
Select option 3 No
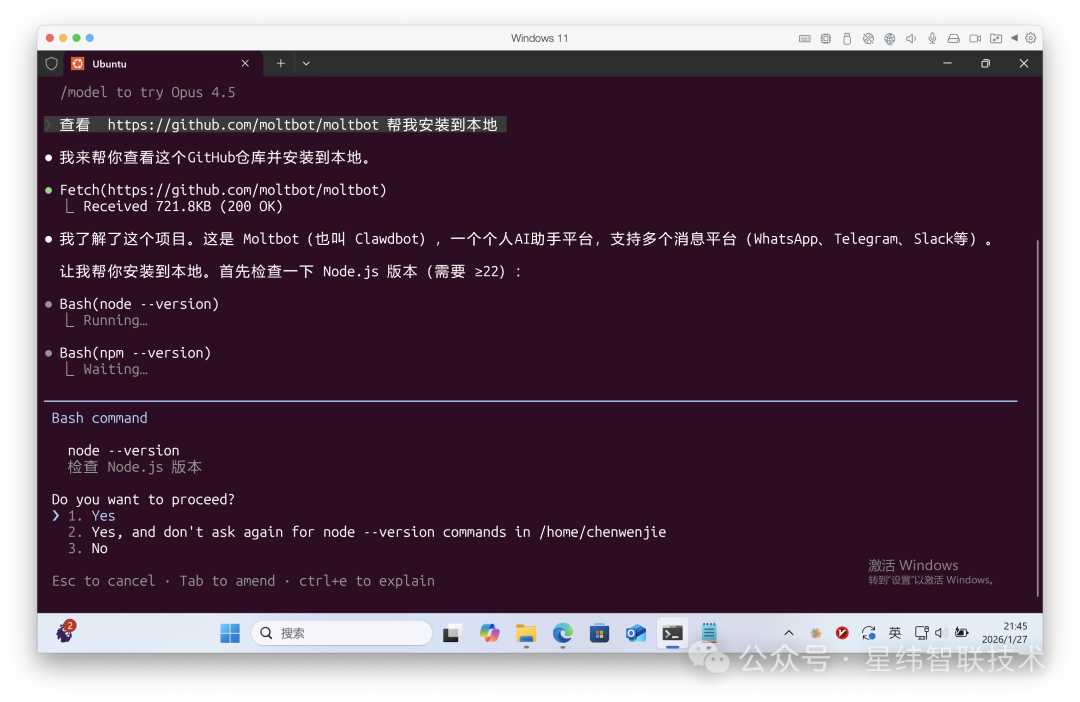click(99, 548)
